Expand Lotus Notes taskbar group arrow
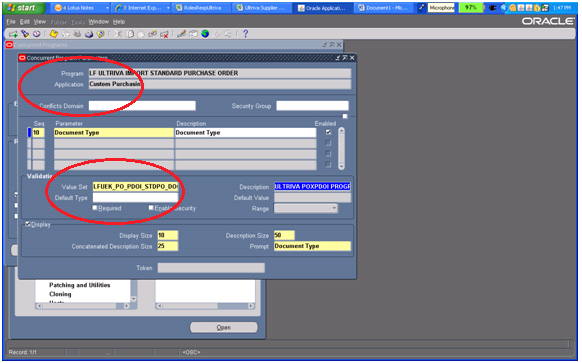This screenshot has height=363, width=582. [107, 8]
